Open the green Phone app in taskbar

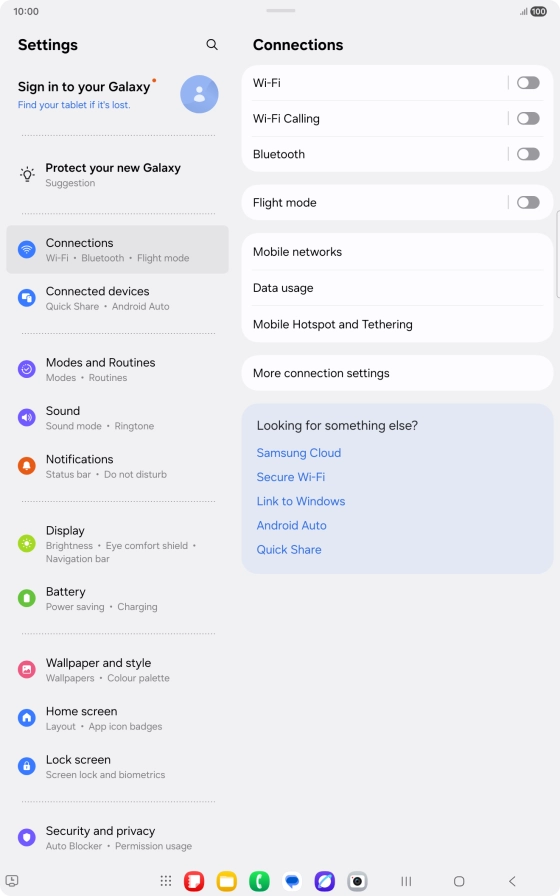pos(259,881)
